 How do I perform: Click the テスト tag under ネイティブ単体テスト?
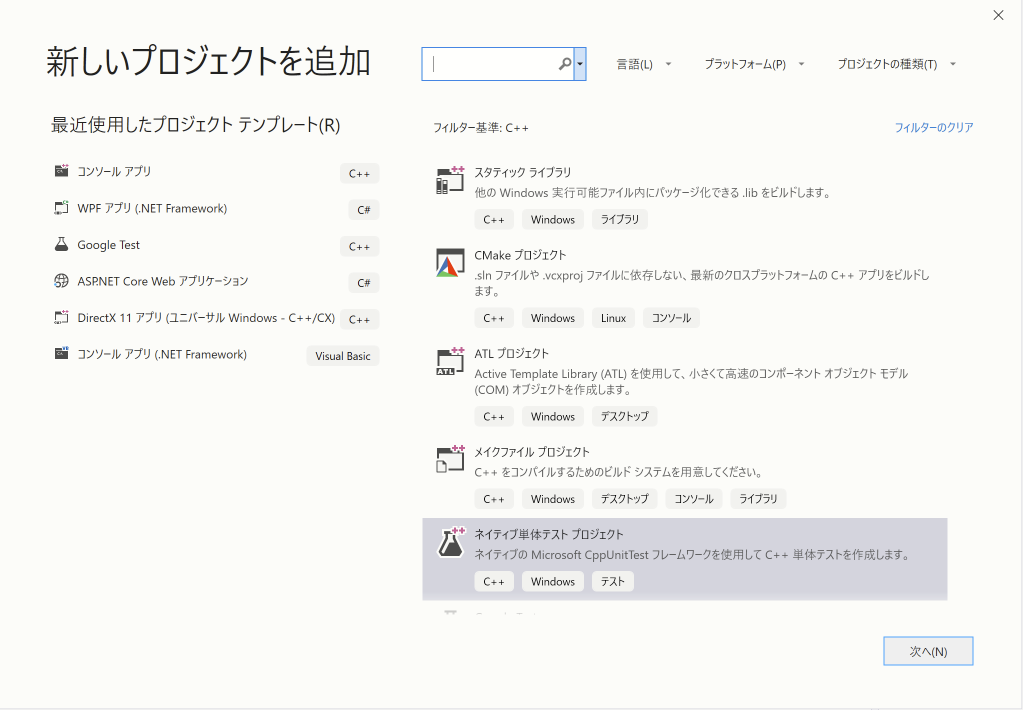(x=613, y=581)
